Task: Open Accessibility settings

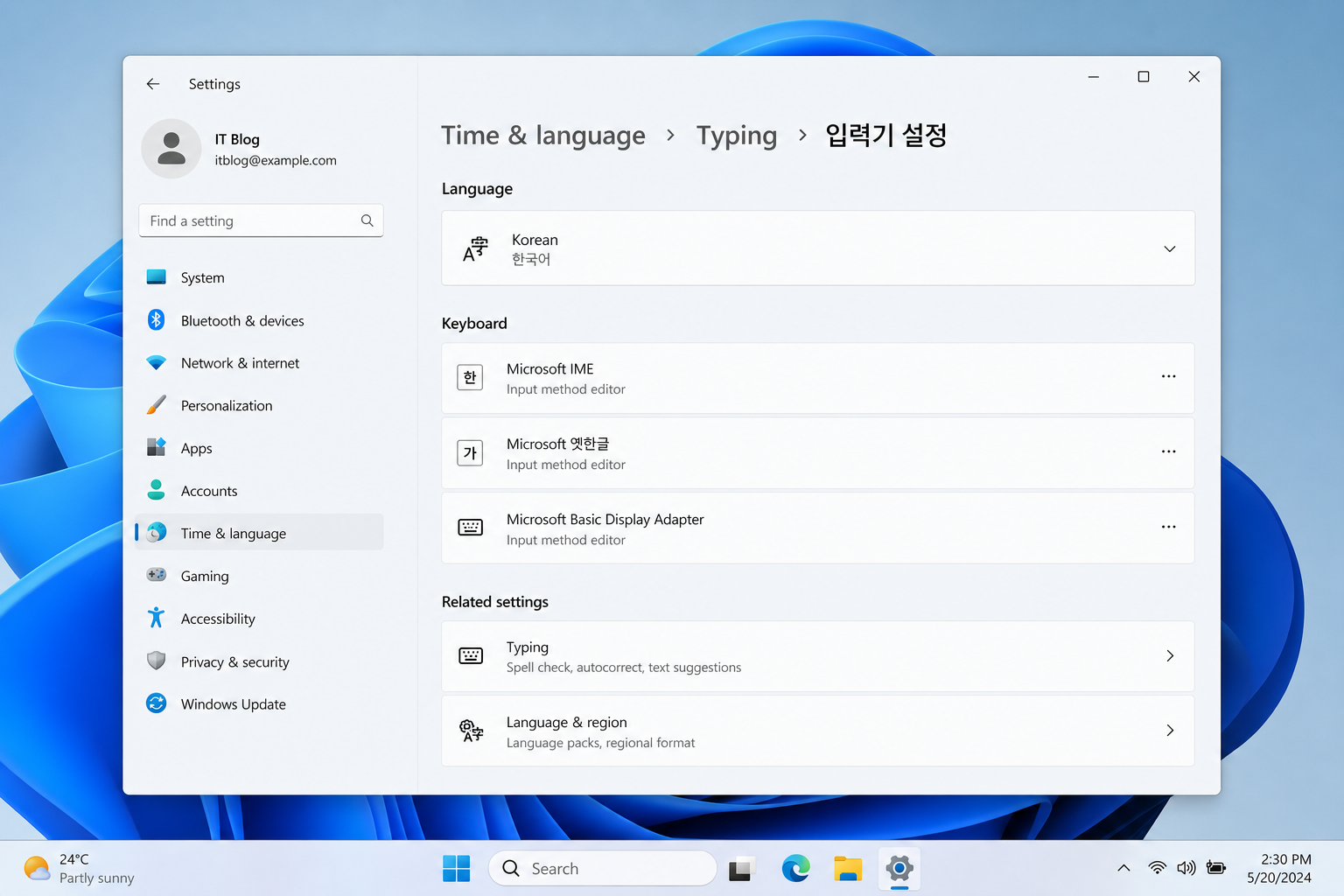Action: (260, 619)
